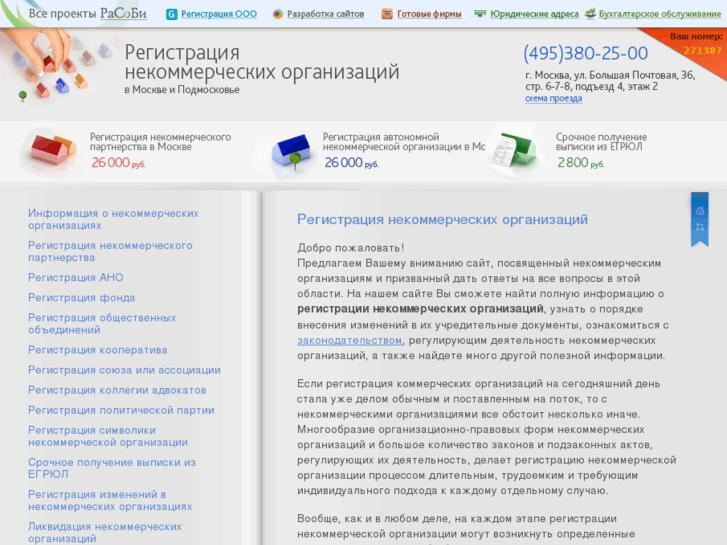The image size is (727, 545).
Task: Click the orange icon beside Готовые фирмы
Action: pyautogui.click(x=387, y=14)
